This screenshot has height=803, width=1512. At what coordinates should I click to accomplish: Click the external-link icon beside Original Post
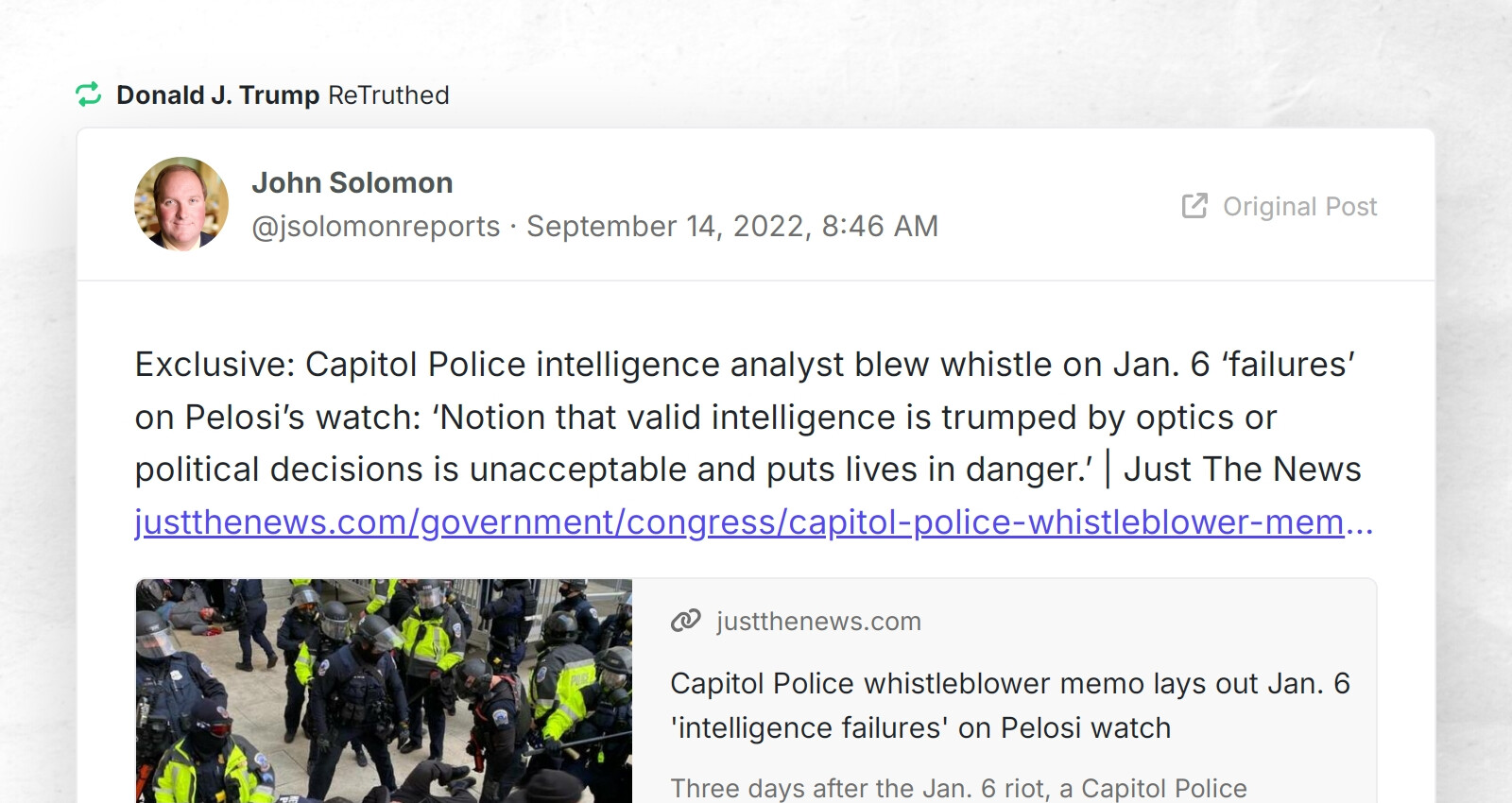pyautogui.click(x=1194, y=206)
